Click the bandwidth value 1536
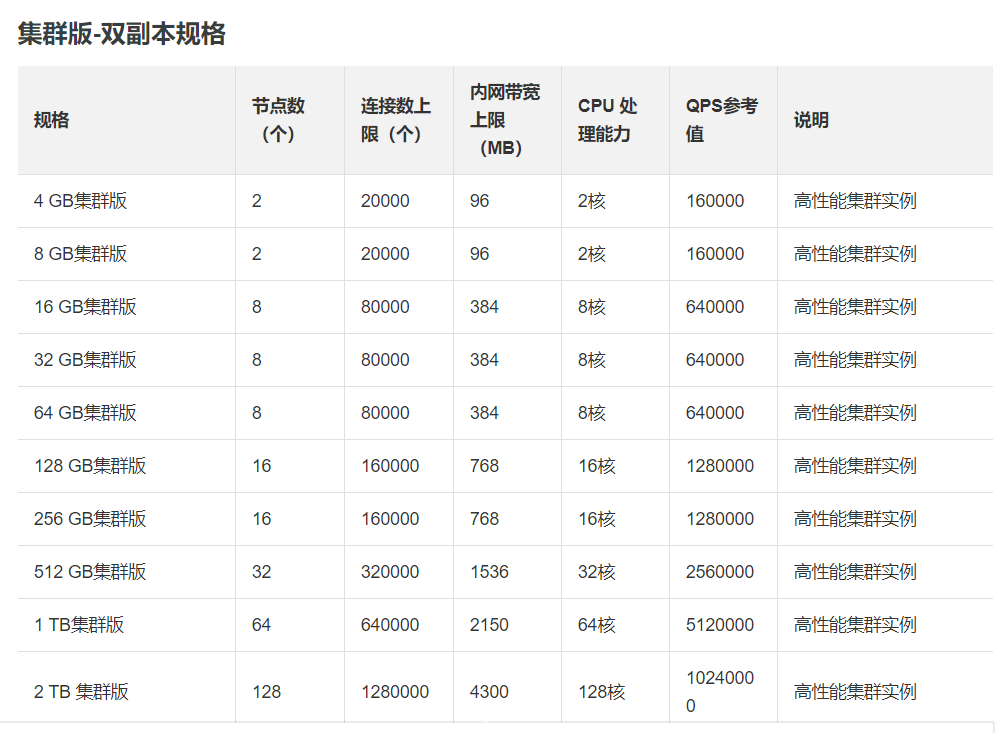Viewport: 999px width, 733px height. (489, 571)
